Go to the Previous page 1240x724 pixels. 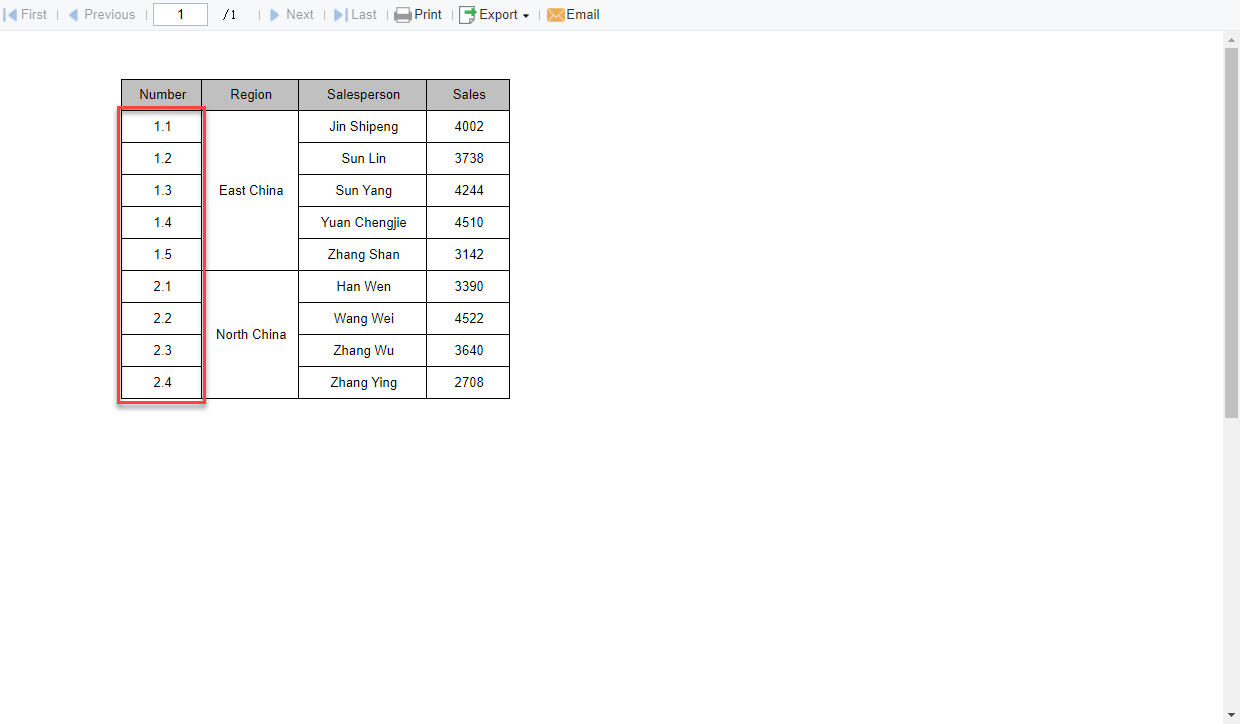coord(101,15)
